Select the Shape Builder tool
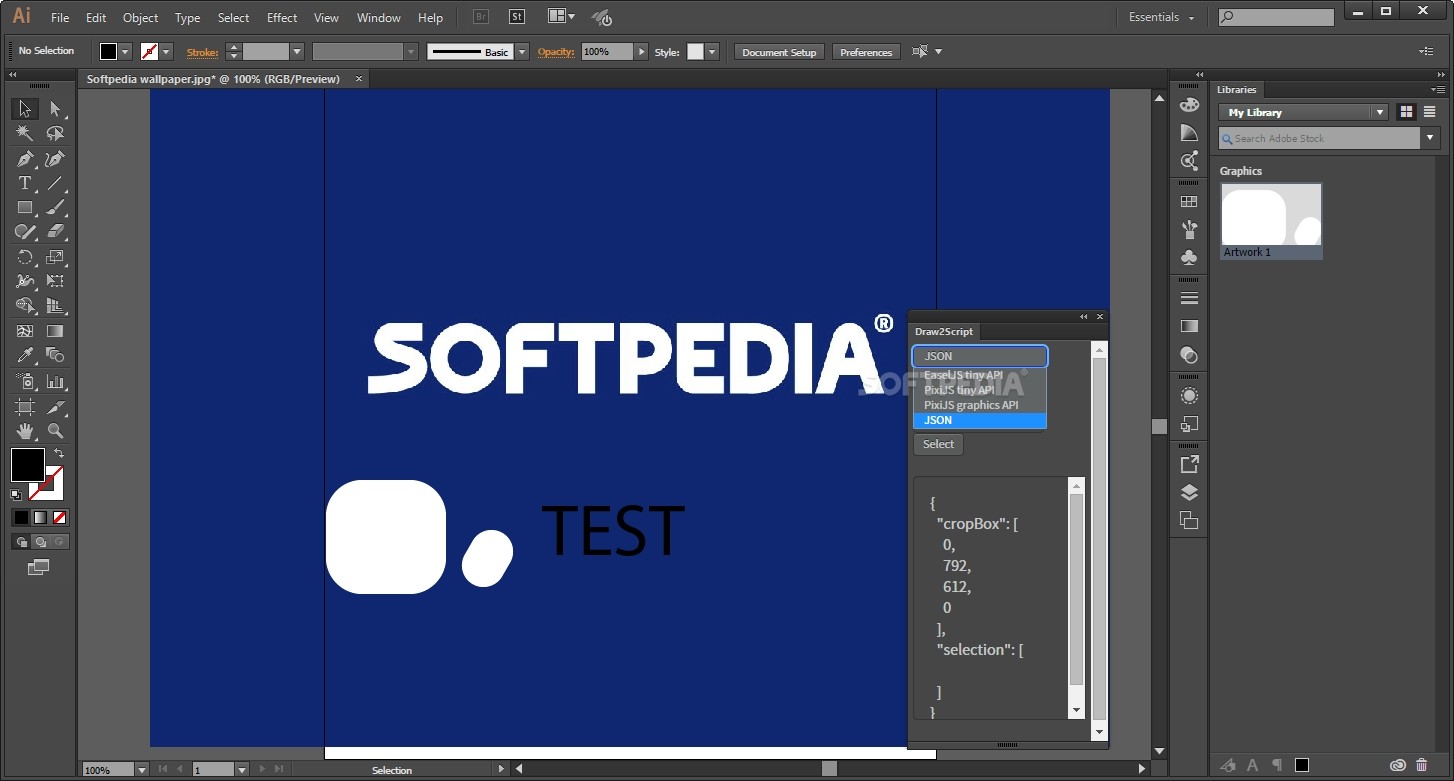Screen dimensions: 1454x781 pos(25,306)
